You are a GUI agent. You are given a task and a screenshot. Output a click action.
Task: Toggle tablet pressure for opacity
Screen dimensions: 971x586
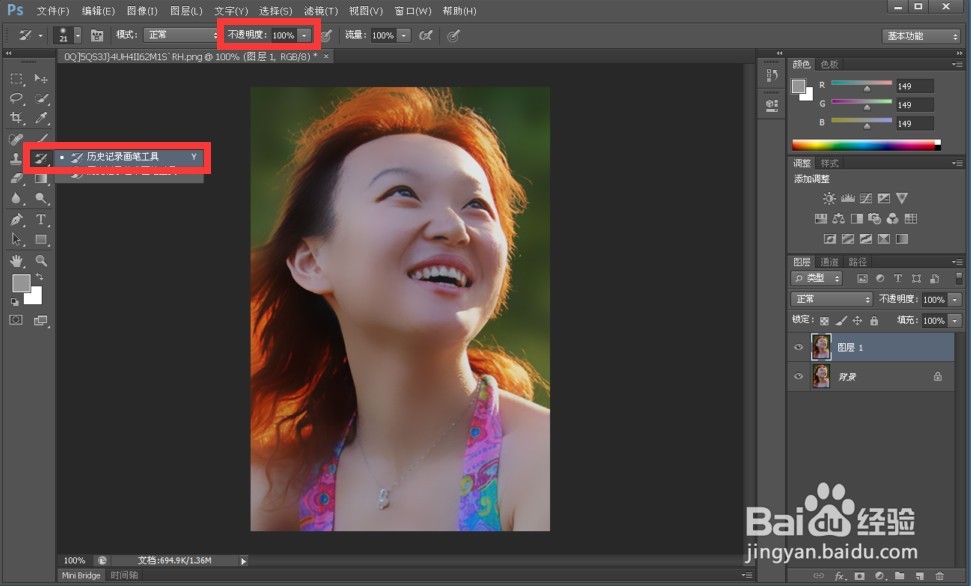click(x=327, y=35)
